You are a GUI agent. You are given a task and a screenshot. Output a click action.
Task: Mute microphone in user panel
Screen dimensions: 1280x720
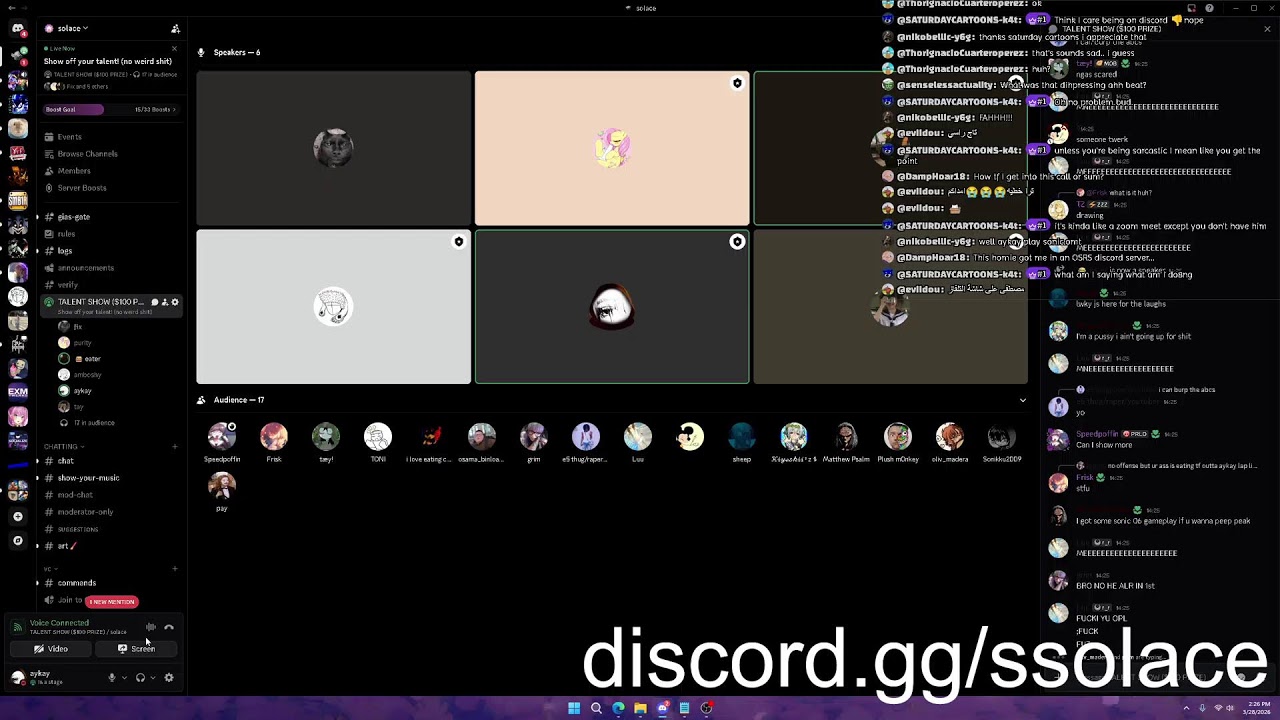point(112,678)
